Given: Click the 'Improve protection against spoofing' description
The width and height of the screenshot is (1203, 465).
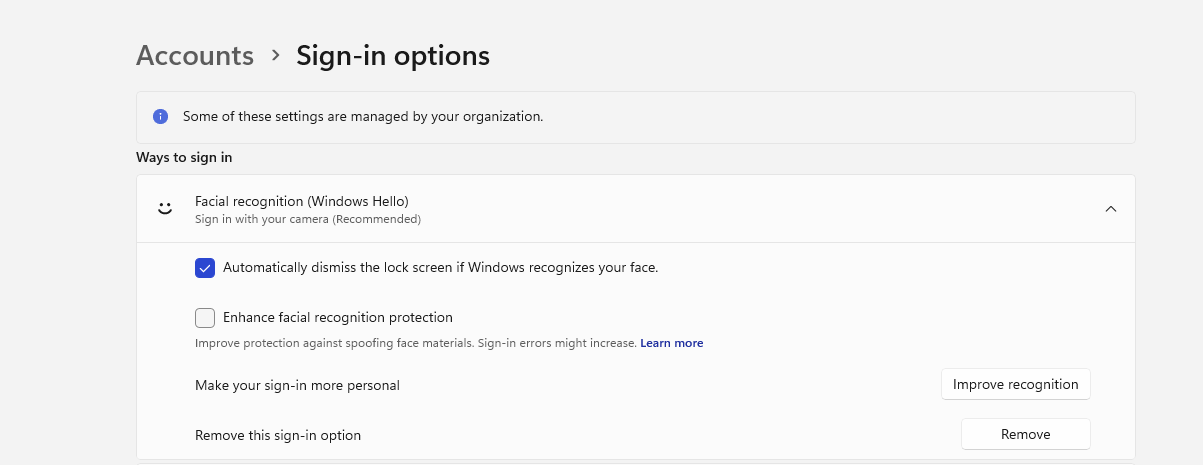Looking at the screenshot, I should coord(415,343).
